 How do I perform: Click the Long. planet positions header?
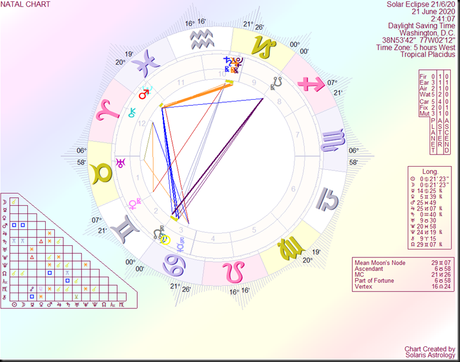(430, 172)
